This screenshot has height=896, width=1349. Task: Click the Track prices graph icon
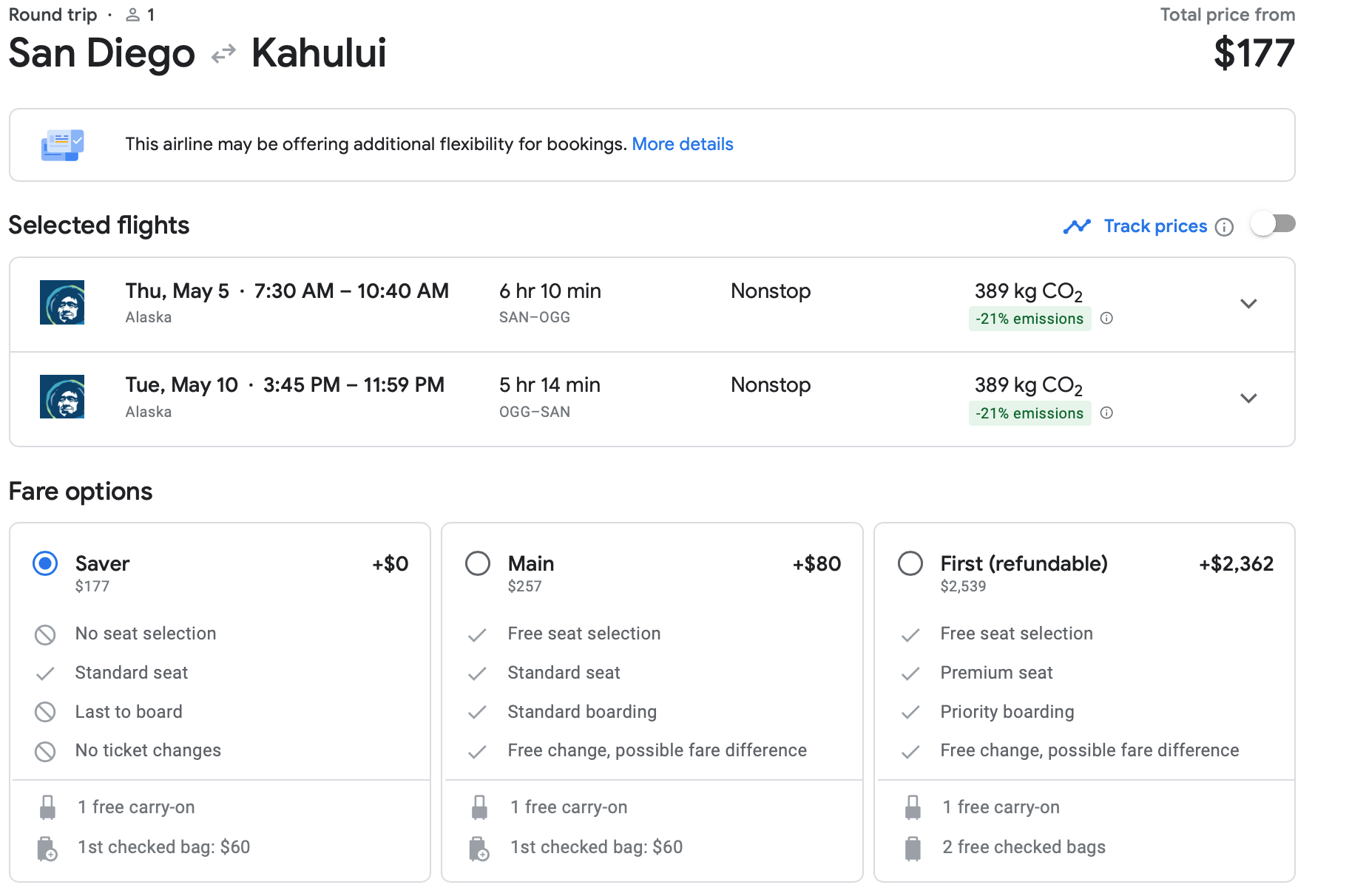[x=1077, y=226]
